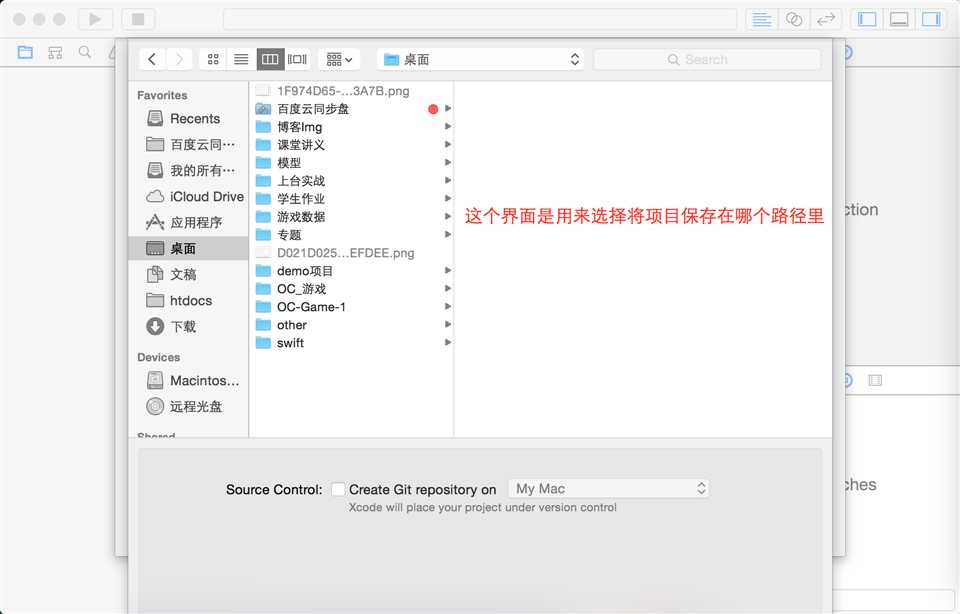Image resolution: width=960 pixels, height=614 pixels.
Task: Click file 1F974D65-…3A7B.png
Action: 352,91
